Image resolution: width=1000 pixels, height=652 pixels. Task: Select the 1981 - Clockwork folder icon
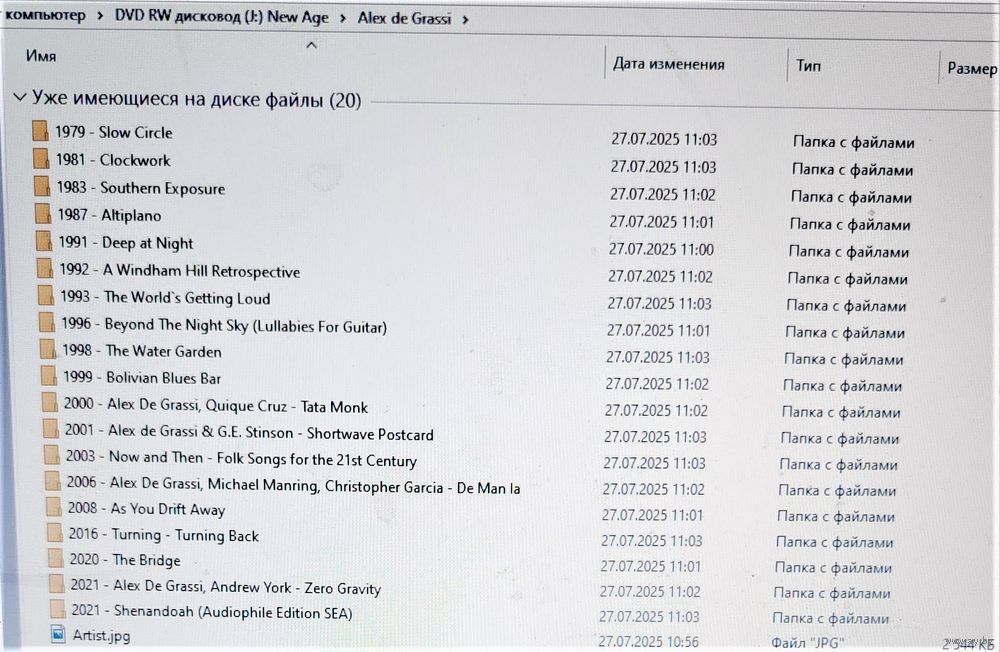41,158
